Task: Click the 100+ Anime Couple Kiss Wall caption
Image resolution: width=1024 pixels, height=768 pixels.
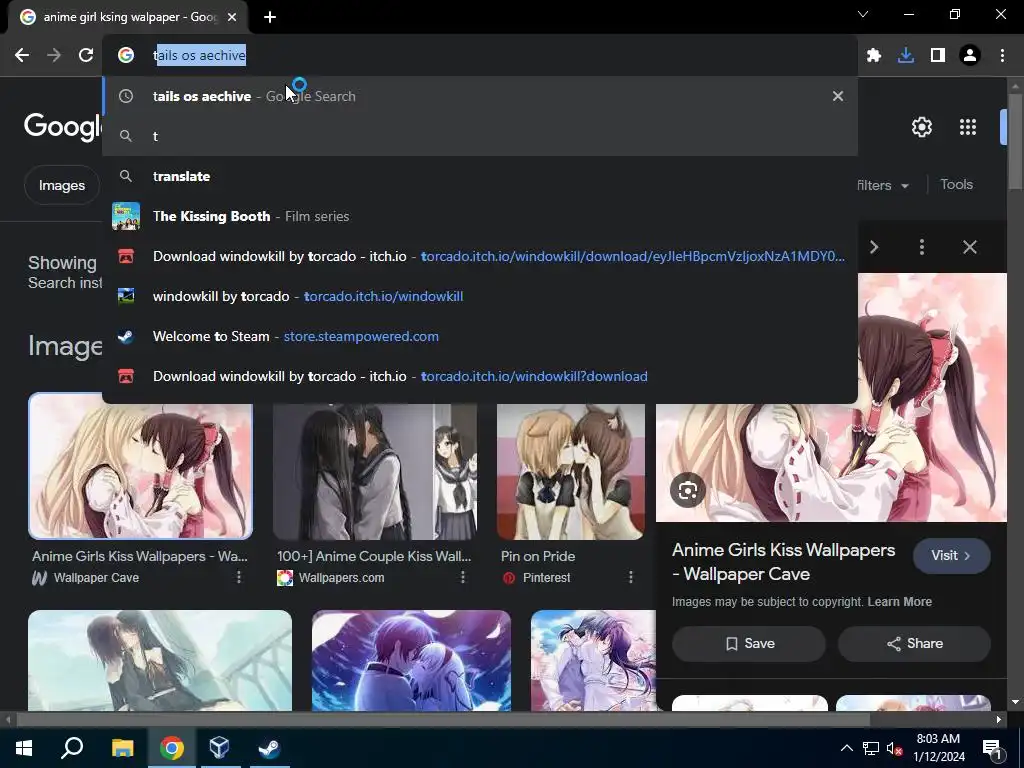Action: [374, 556]
